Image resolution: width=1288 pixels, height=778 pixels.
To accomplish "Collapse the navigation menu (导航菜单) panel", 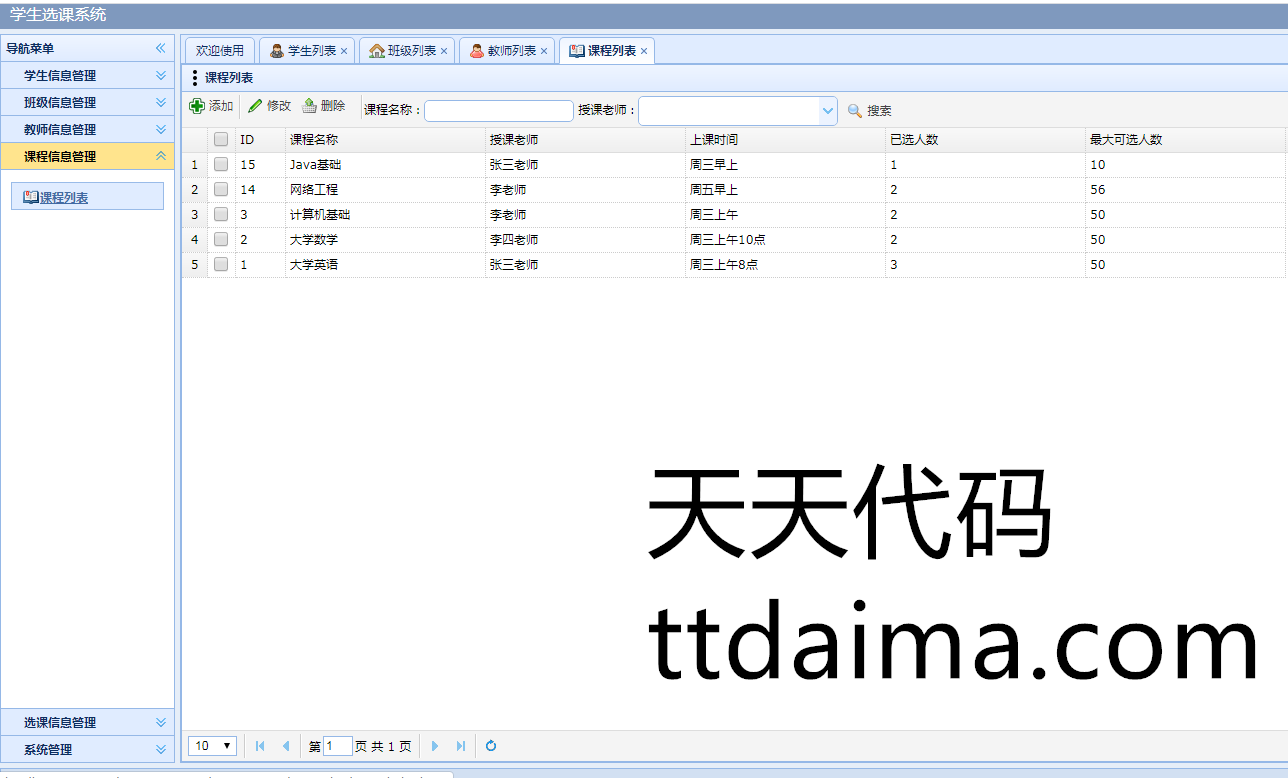I will click(160, 48).
